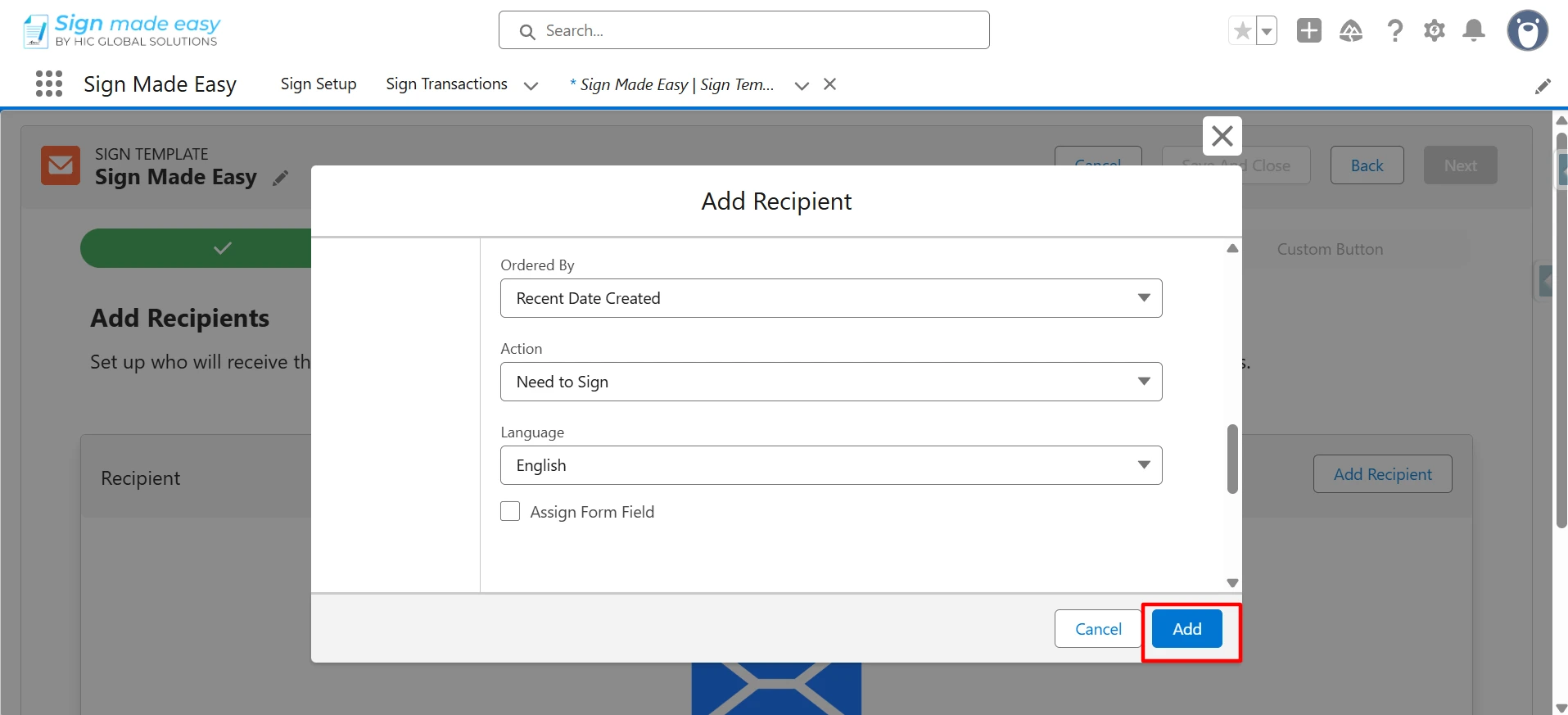This screenshot has height=715, width=1568.
Task: Check the Assign Form Field checkbox
Action: pyautogui.click(x=510, y=511)
